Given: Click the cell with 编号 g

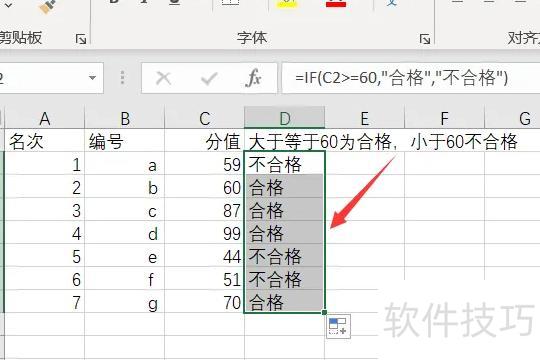Looking at the screenshot, I should [125, 301].
